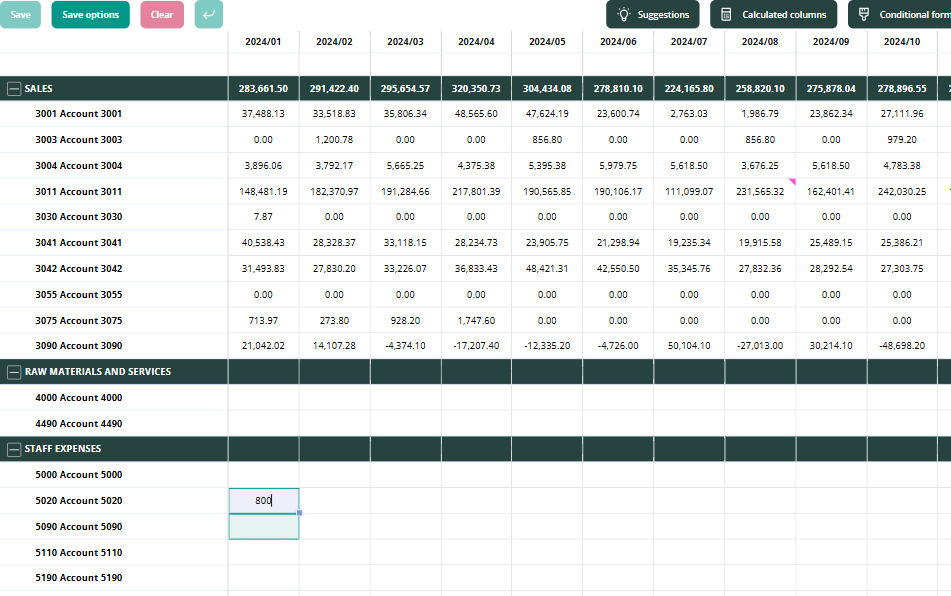Click cell value 242,030.25
This screenshot has height=596, width=951.
[x=902, y=192]
